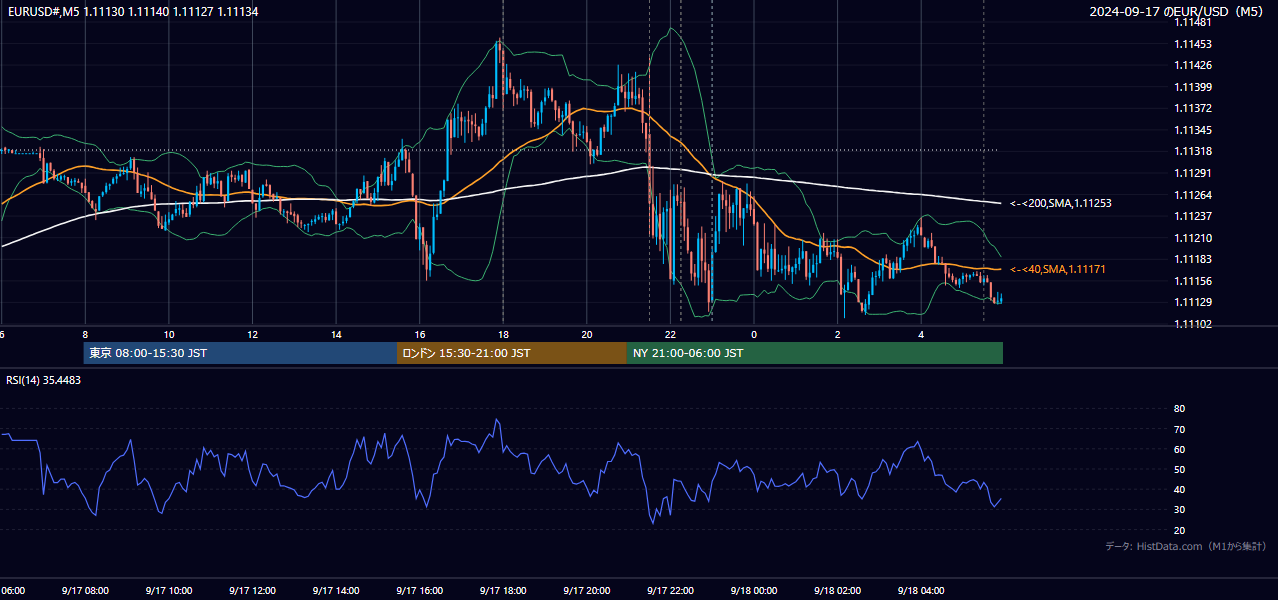Click price axis value 1.11399
1278x600 pixels.
point(1194,87)
